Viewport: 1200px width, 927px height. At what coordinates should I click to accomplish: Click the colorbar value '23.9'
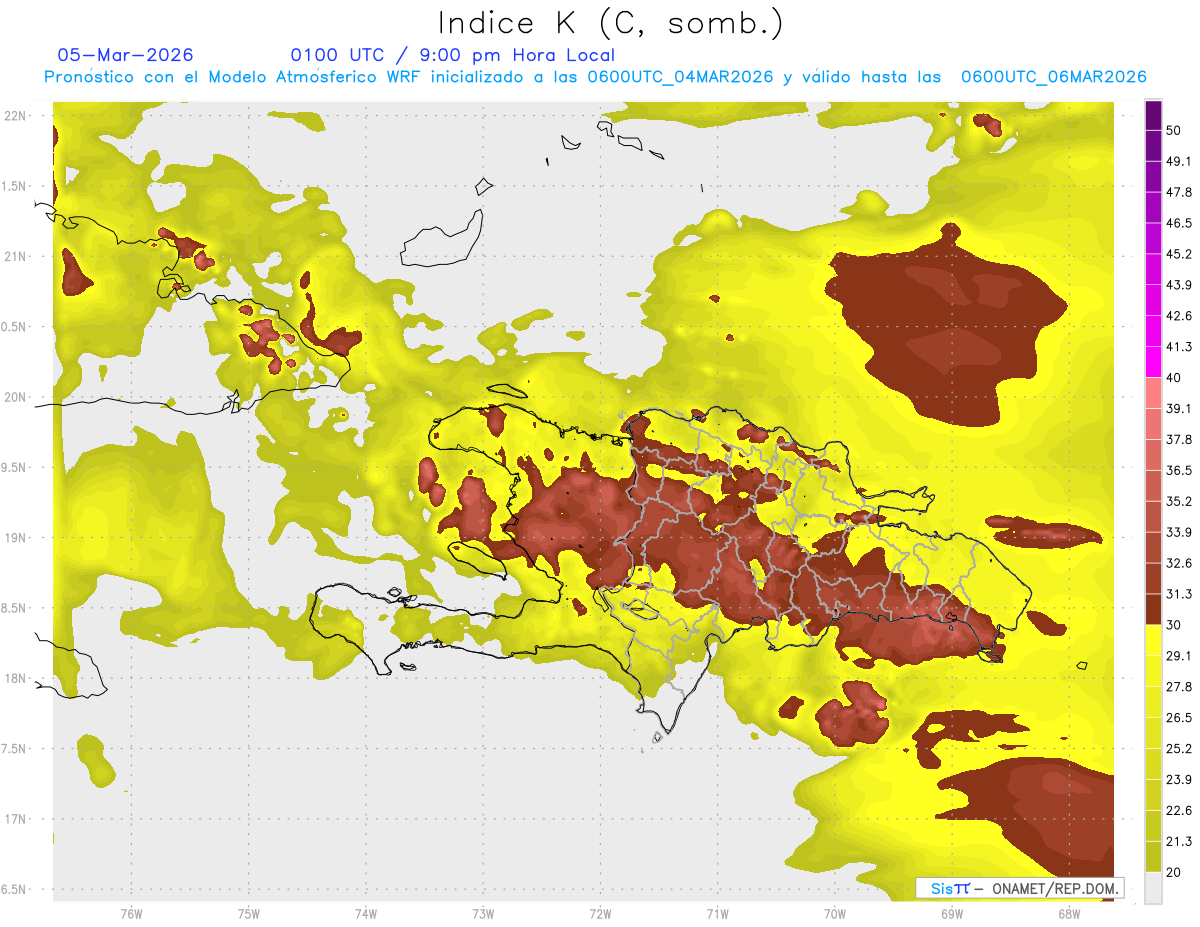1179,780
